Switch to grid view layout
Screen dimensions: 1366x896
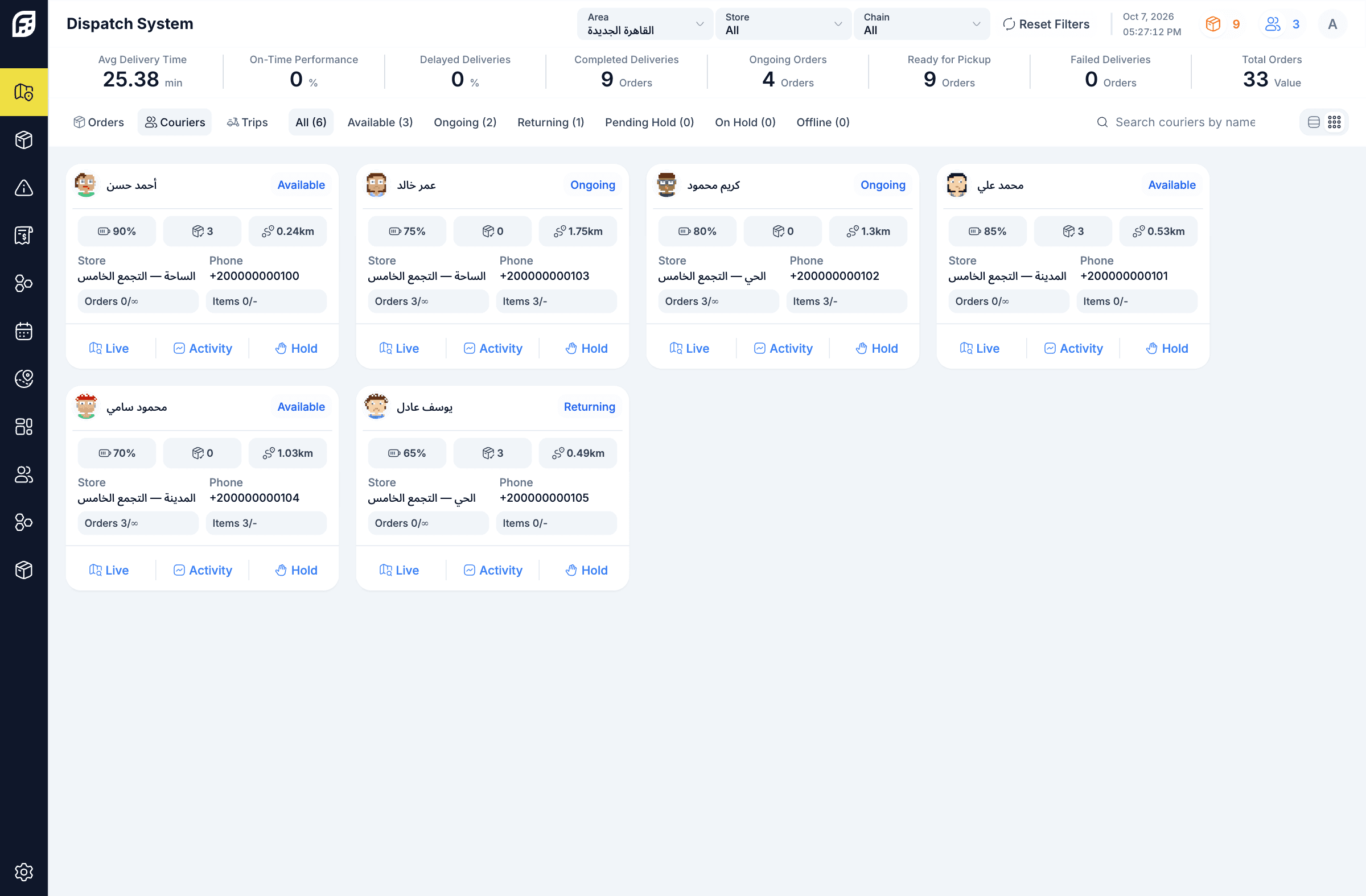(x=1335, y=122)
